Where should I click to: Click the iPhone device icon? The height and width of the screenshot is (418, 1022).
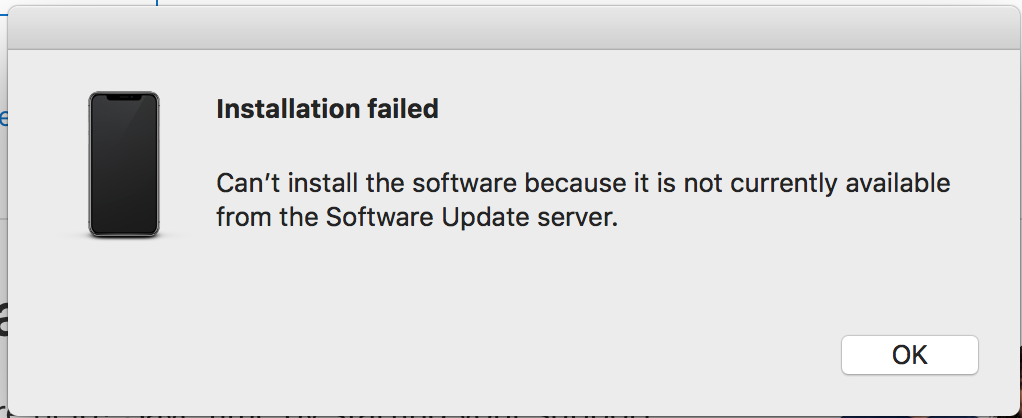(124, 164)
